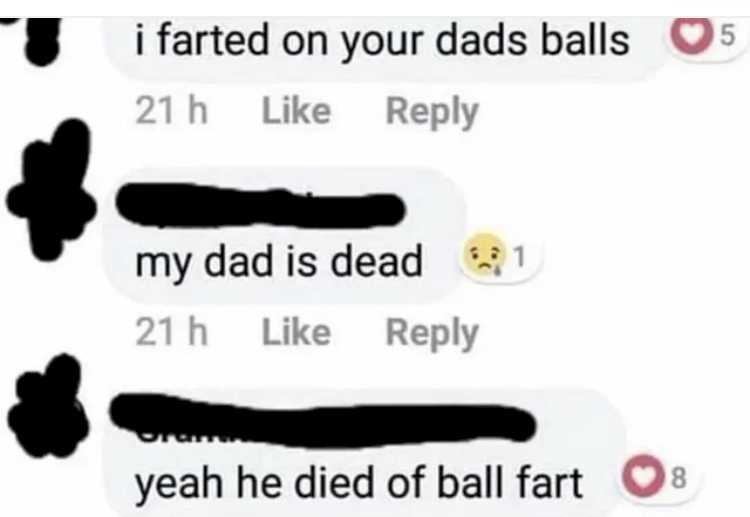Click the sad reaction count of 1
The width and height of the screenshot is (750, 517).
[520, 257]
